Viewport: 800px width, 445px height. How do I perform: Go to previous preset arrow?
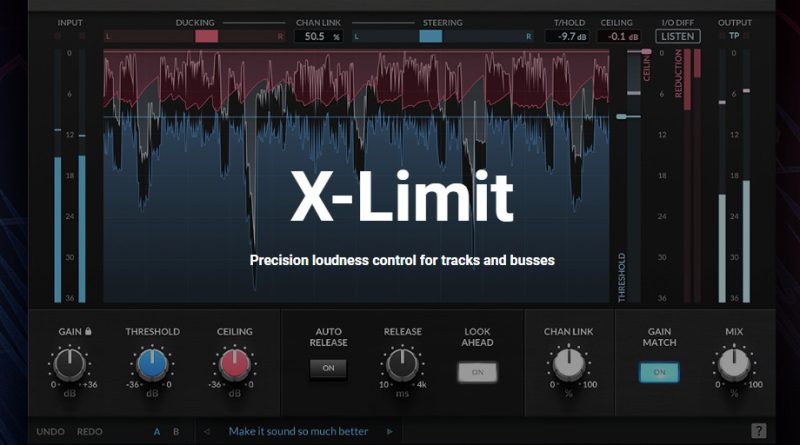point(207,432)
